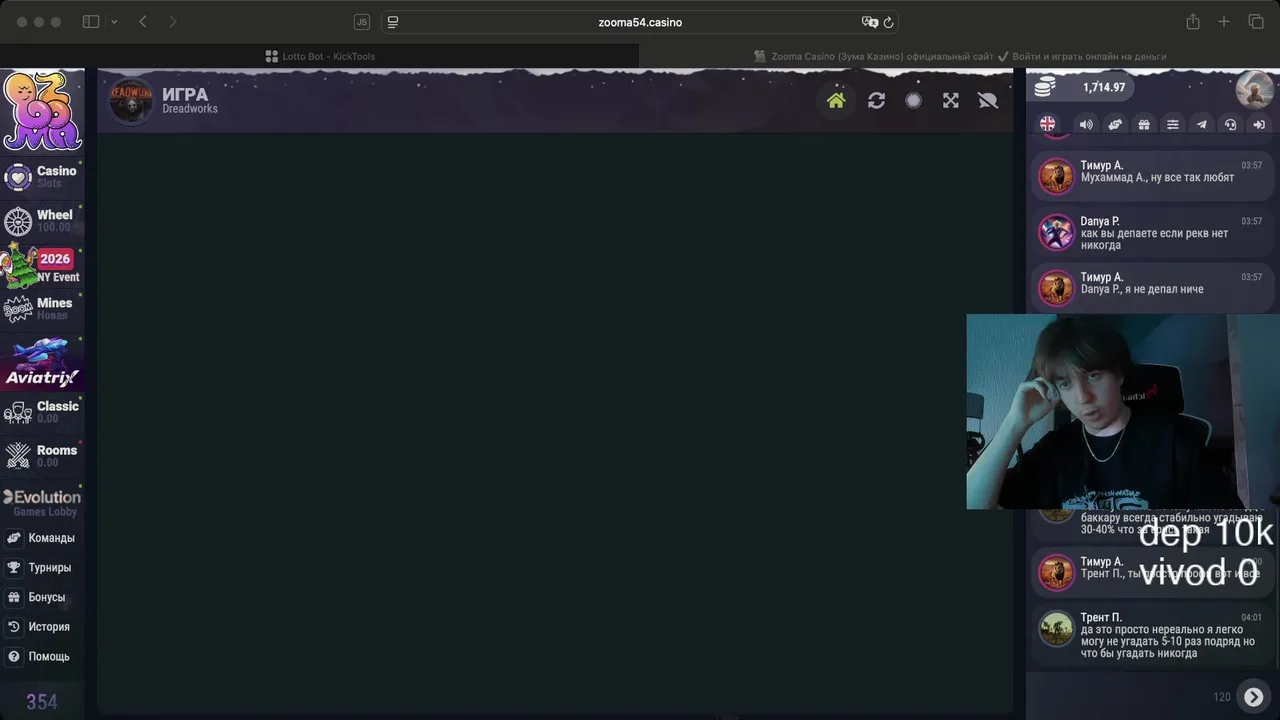Screen dimensions: 1280x720
Task: Click Трент П. chat message text
Action: [x=1168, y=641]
